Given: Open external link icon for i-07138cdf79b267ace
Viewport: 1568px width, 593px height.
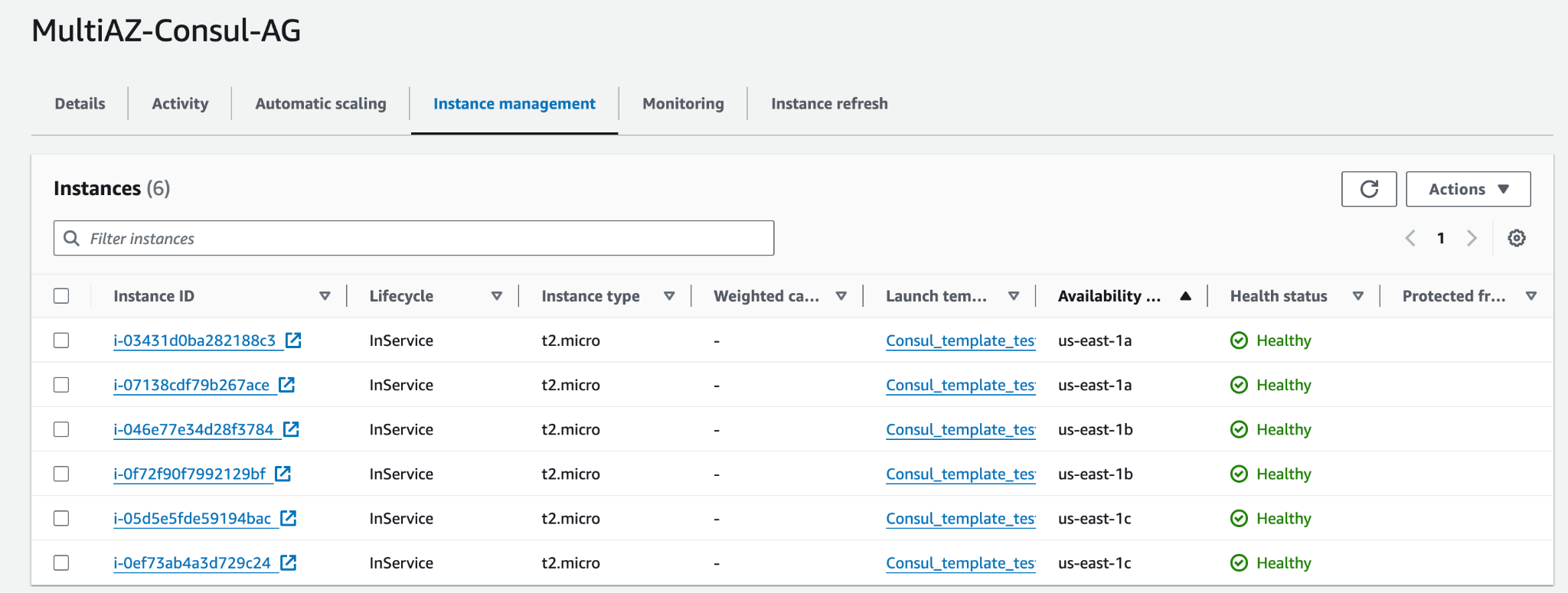Looking at the screenshot, I should [287, 385].
